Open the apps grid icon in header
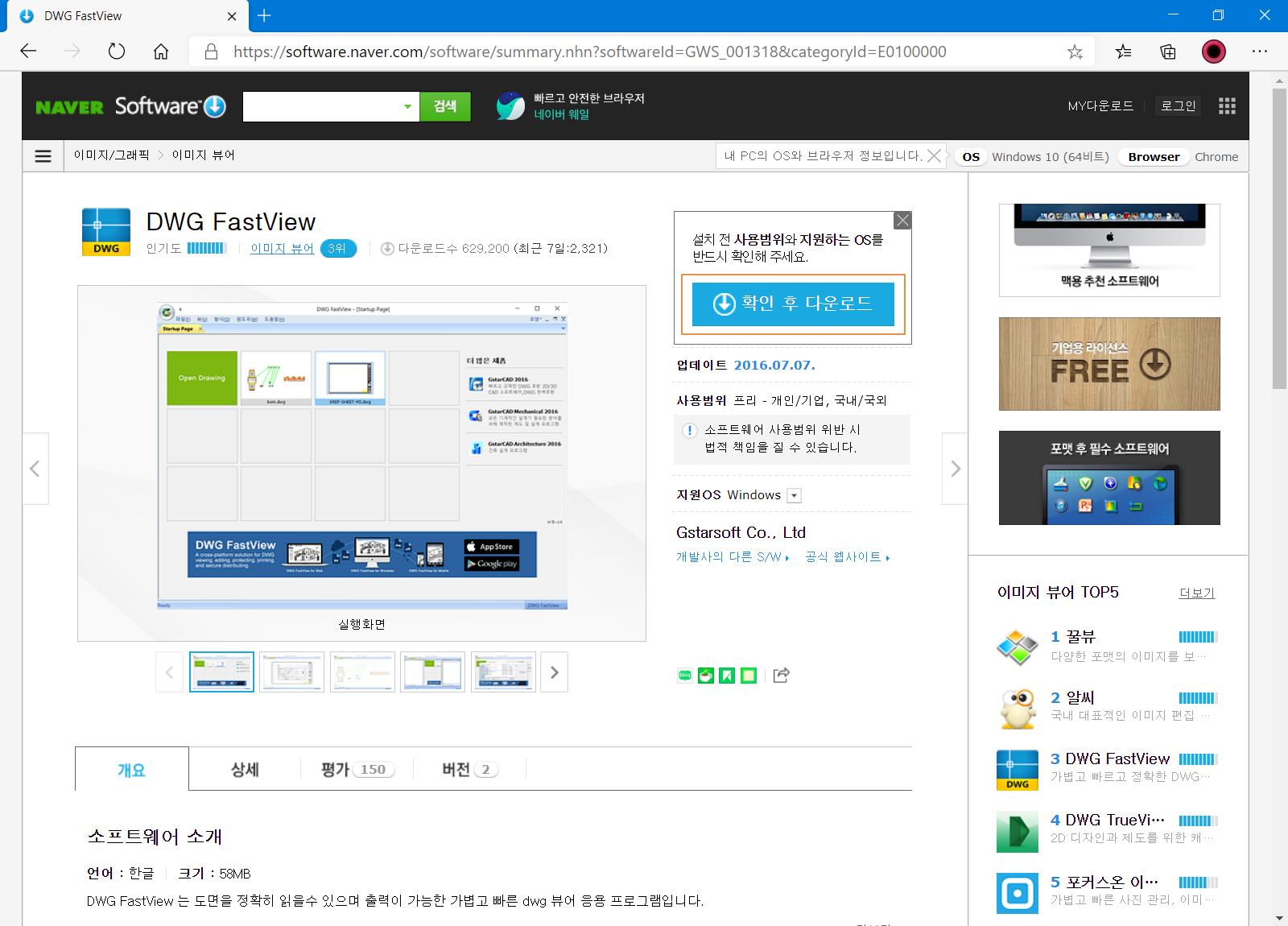Screen dimensions: 1288x926 (1227, 106)
